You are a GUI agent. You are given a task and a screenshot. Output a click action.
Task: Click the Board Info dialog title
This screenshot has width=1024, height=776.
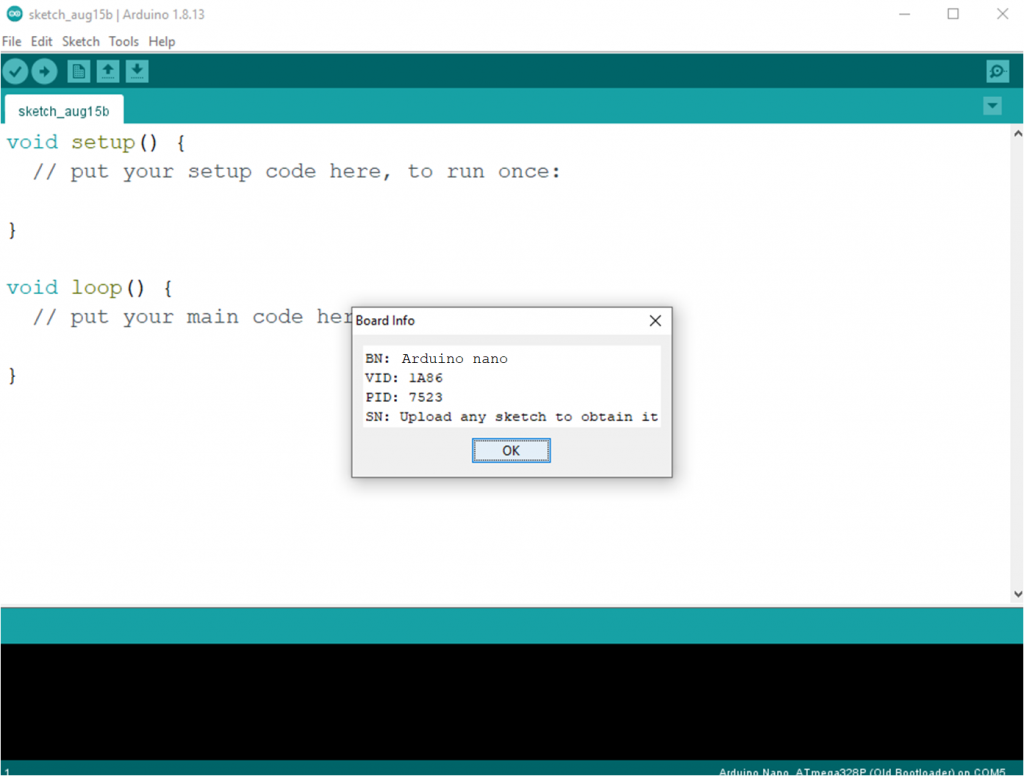(x=385, y=321)
